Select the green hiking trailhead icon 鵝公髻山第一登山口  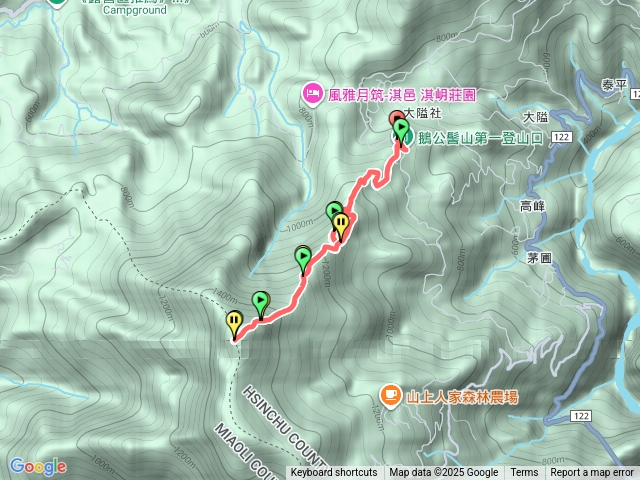[400, 139]
